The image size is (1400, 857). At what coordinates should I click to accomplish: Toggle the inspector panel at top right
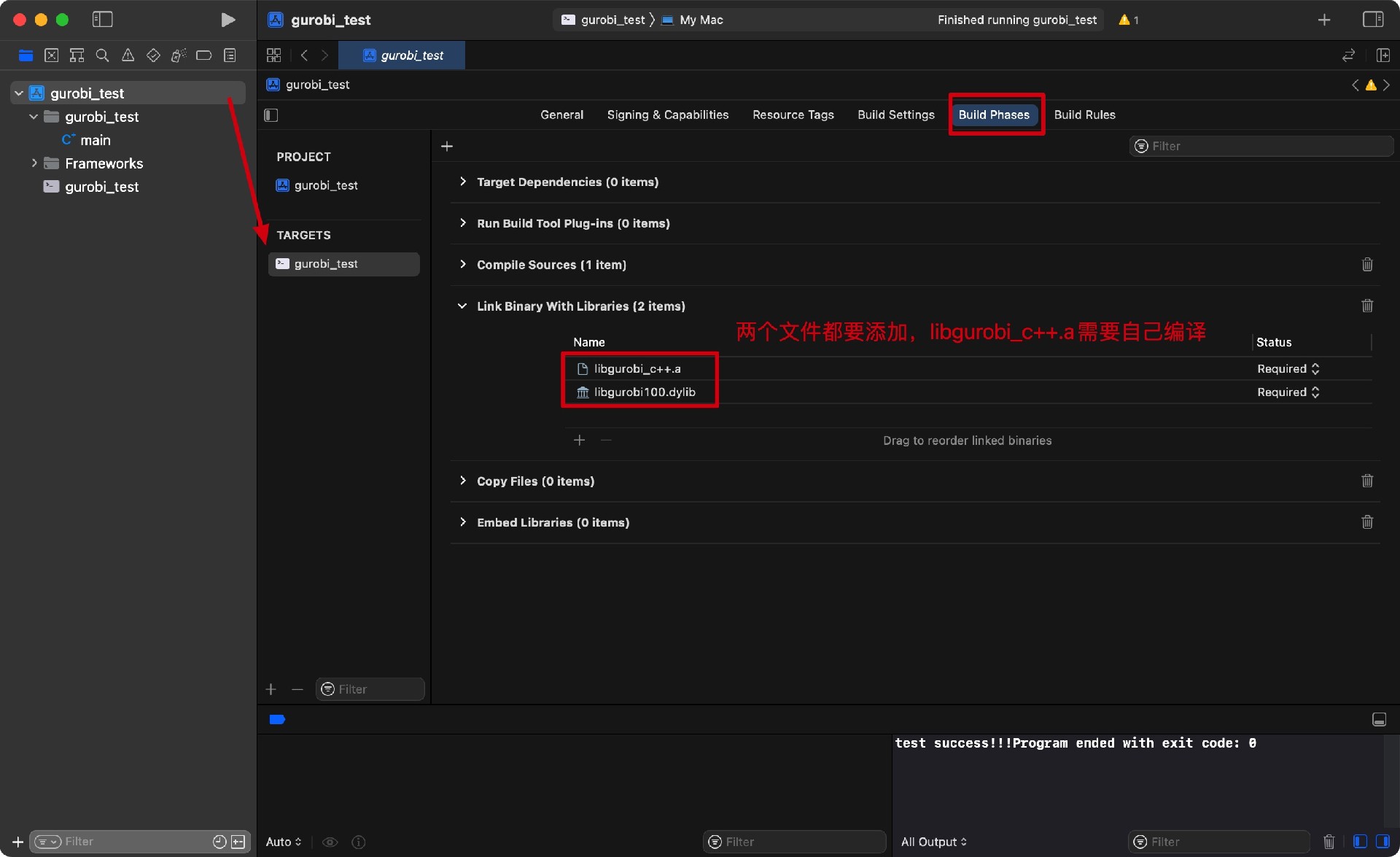1373,20
